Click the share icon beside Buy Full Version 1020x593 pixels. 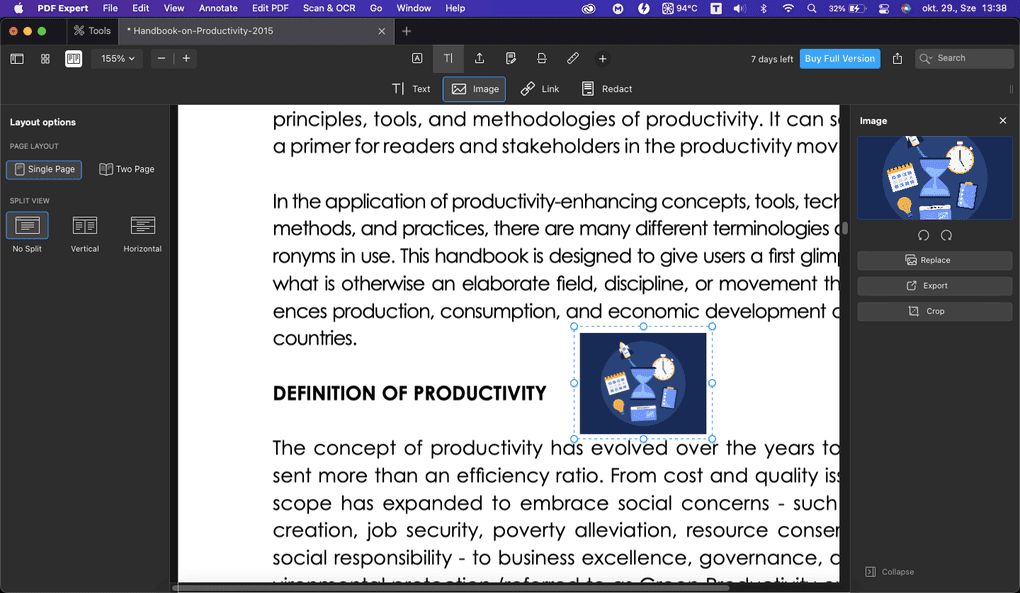tap(897, 58)
